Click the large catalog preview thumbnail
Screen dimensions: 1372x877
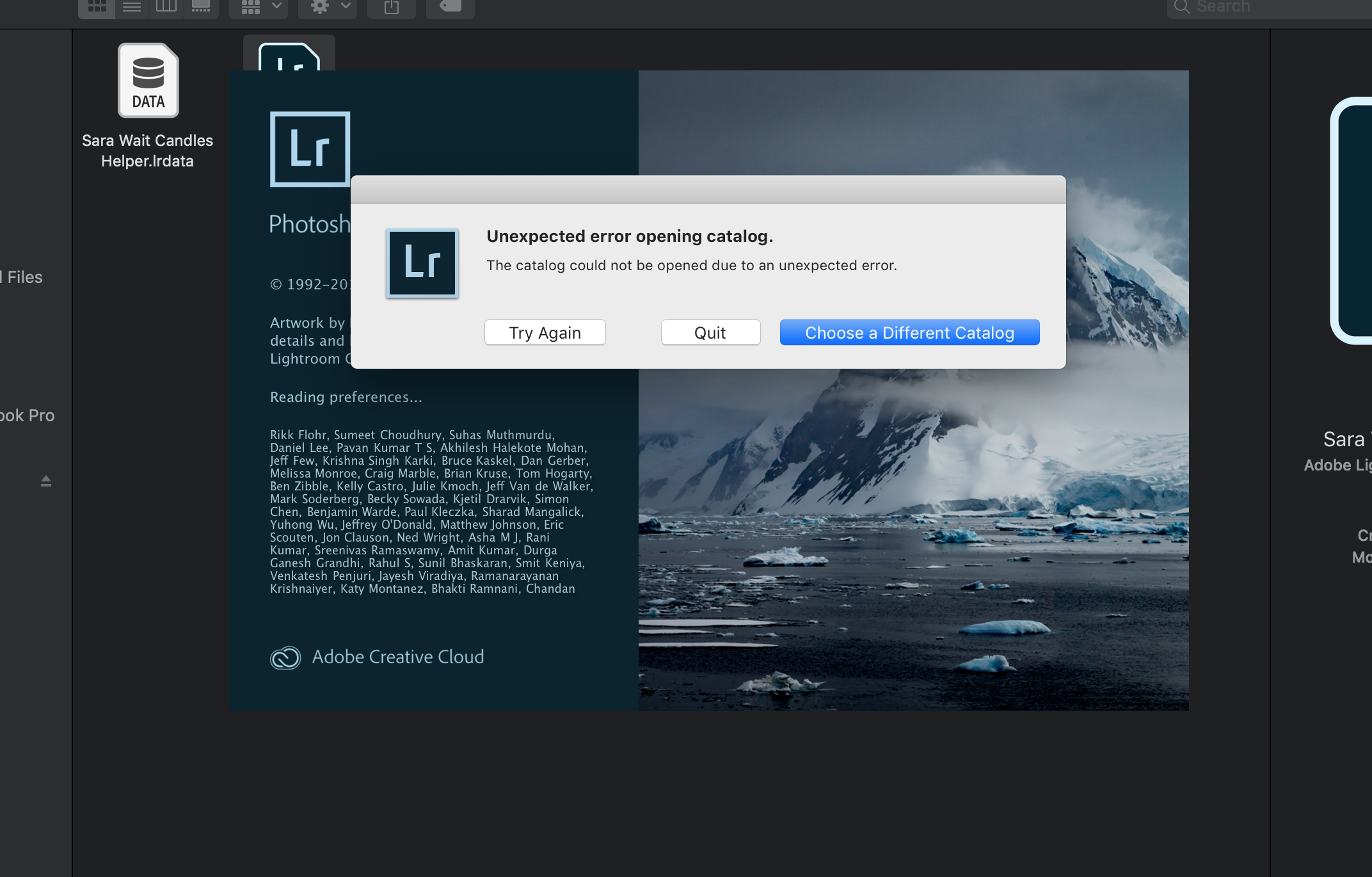pyautogui.click(x=1352, y=221)
